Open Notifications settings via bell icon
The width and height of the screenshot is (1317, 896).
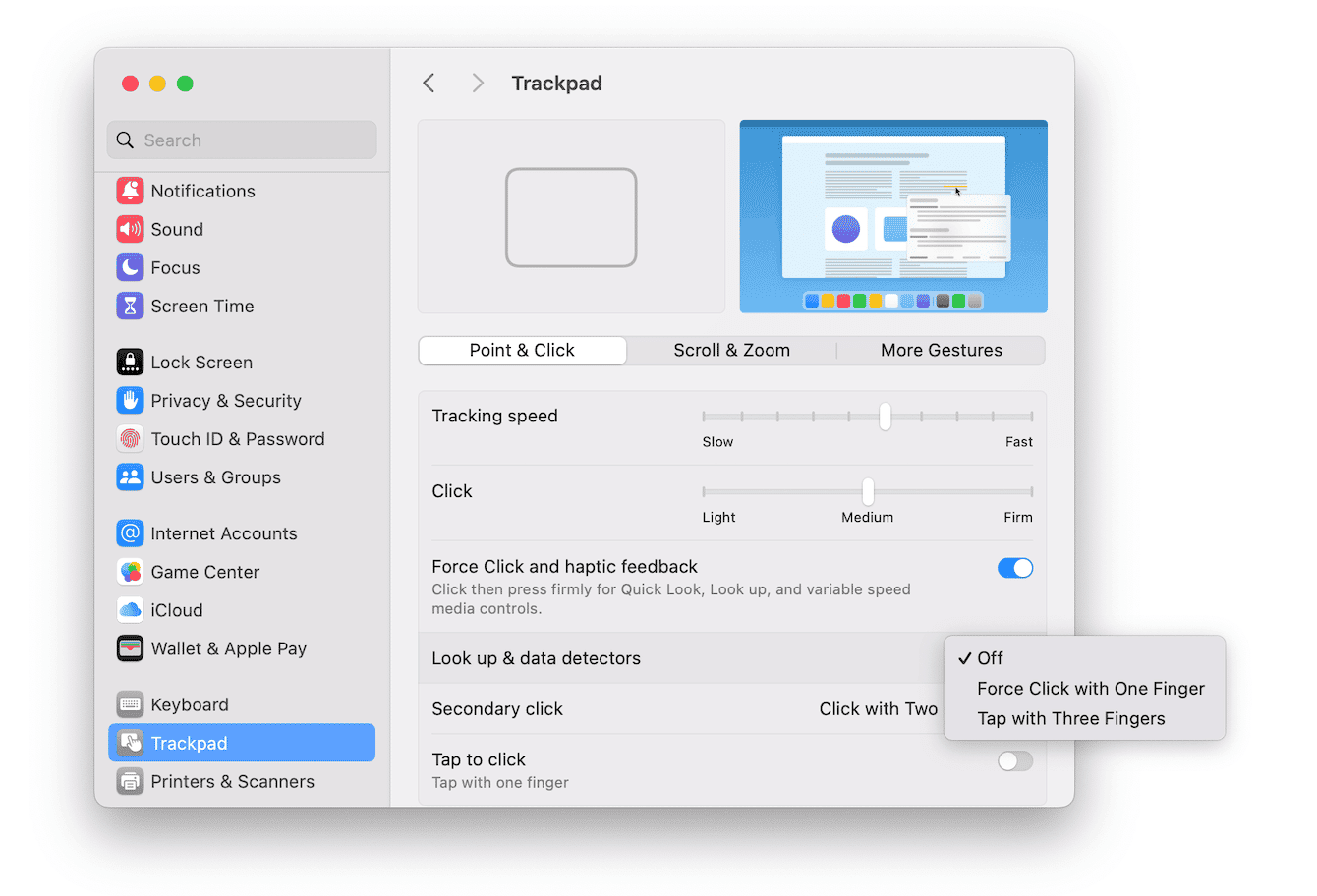pos(131,191)
